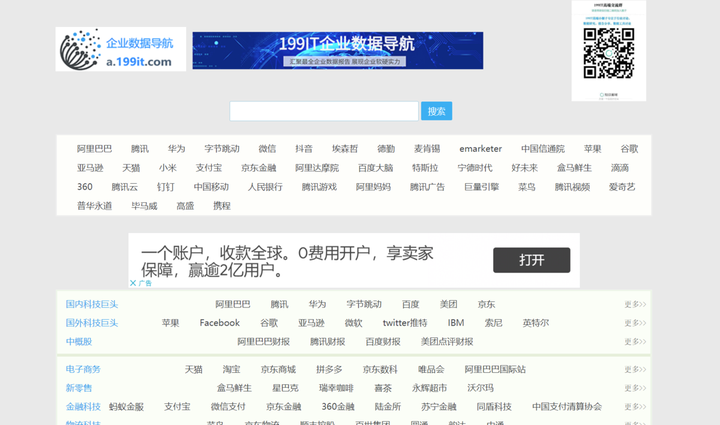The image size is (720, 425).
Task: Click Facebook in 国外科技巨头 row
Action: tap(219, 323)
